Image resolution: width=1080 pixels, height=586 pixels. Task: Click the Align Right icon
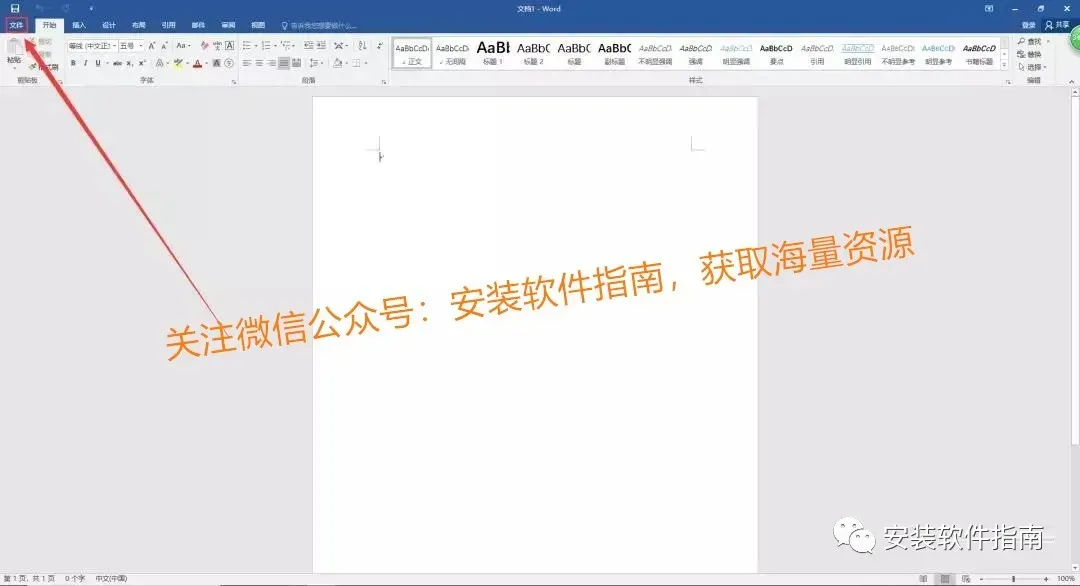(271, 63)
